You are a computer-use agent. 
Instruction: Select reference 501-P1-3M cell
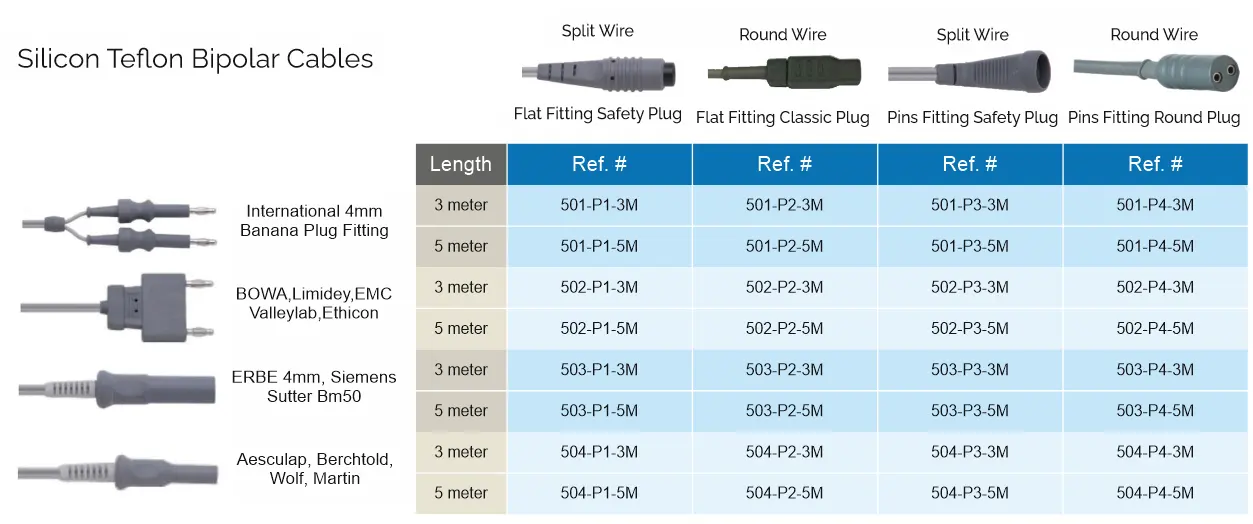pyautogui.click(x=599, y=205)
